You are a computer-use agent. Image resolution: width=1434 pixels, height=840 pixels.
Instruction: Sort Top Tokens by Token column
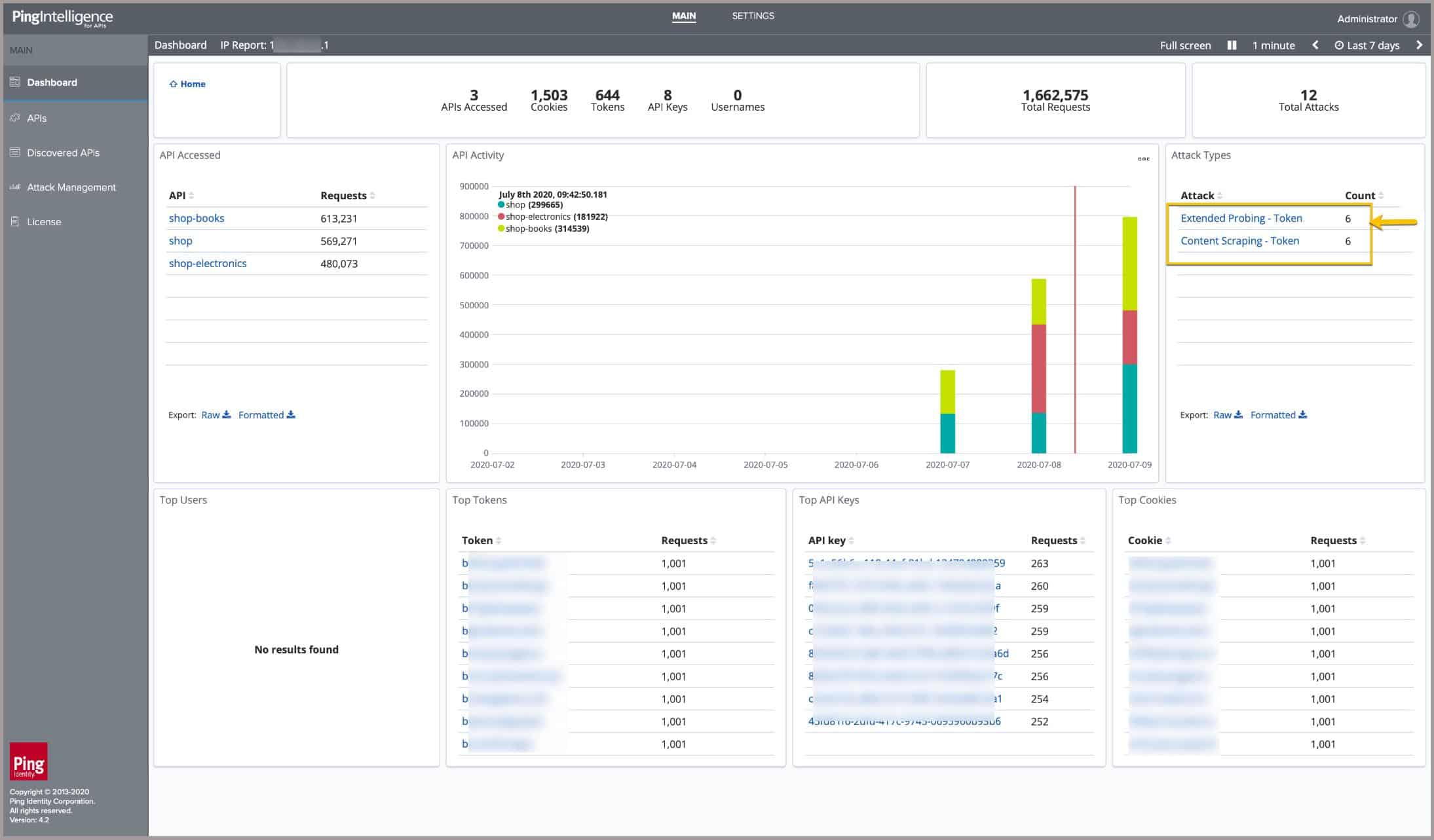coord(481,540)
